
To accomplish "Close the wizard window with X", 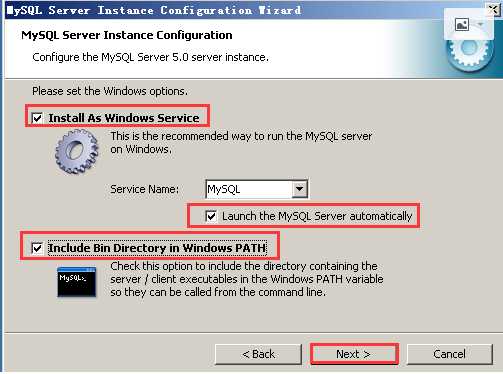I will (x=494, y=9).
